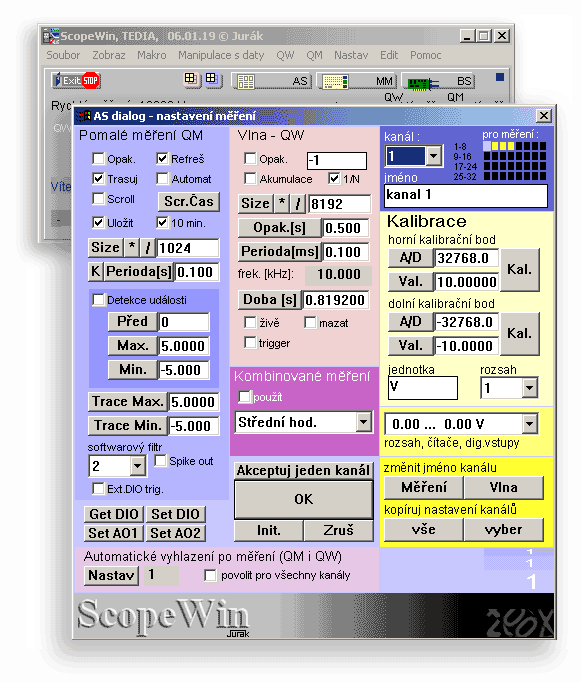Click Akceptuj jeden kanál button
This screenshot has height=682, width=581.
[x=304, y=470]
